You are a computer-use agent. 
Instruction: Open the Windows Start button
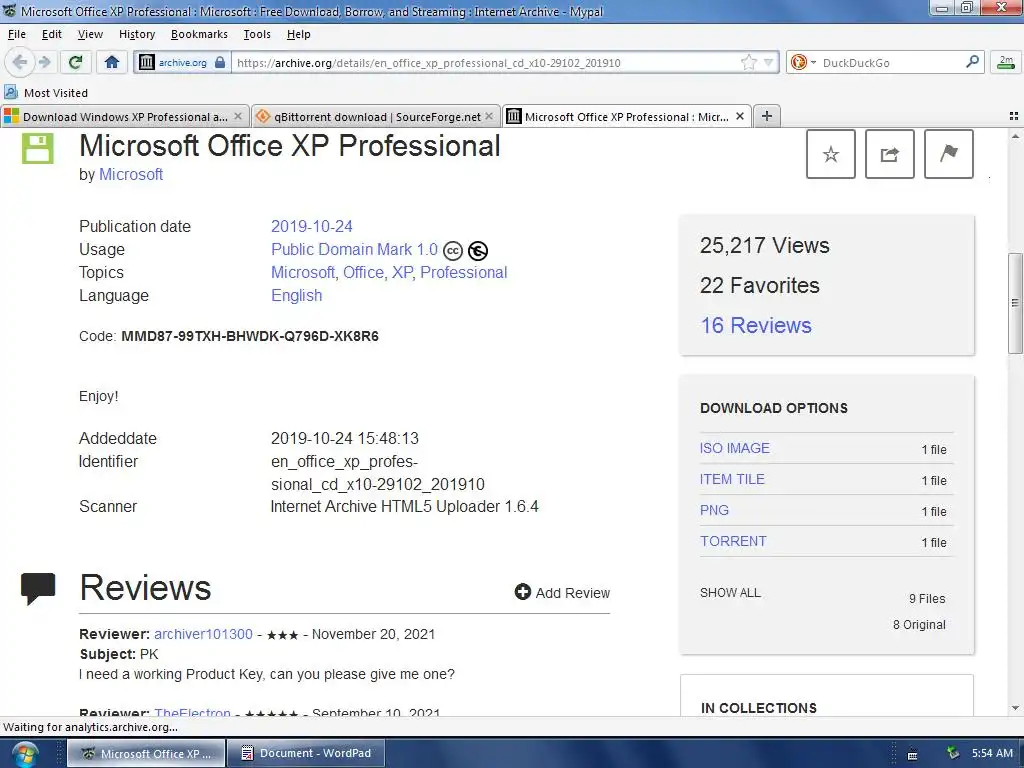(x=24, y=754)
